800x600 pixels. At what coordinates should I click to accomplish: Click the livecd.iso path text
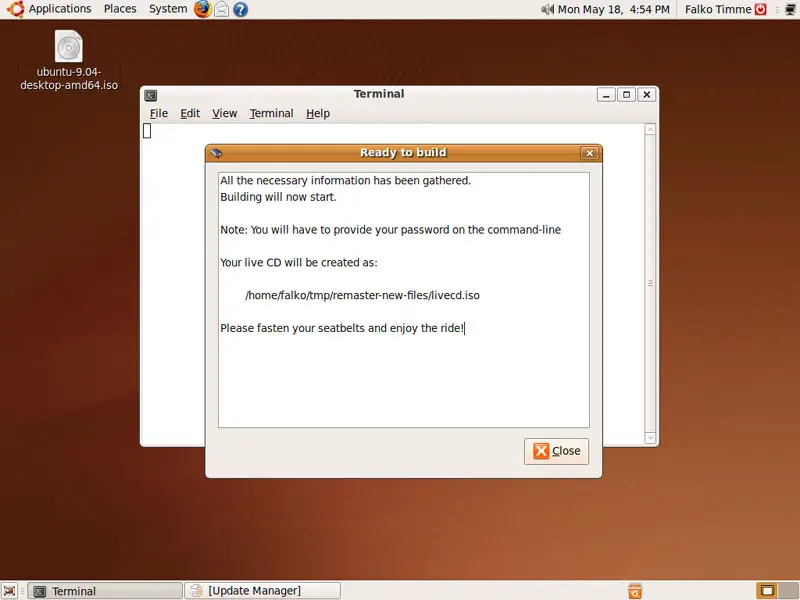362,295
